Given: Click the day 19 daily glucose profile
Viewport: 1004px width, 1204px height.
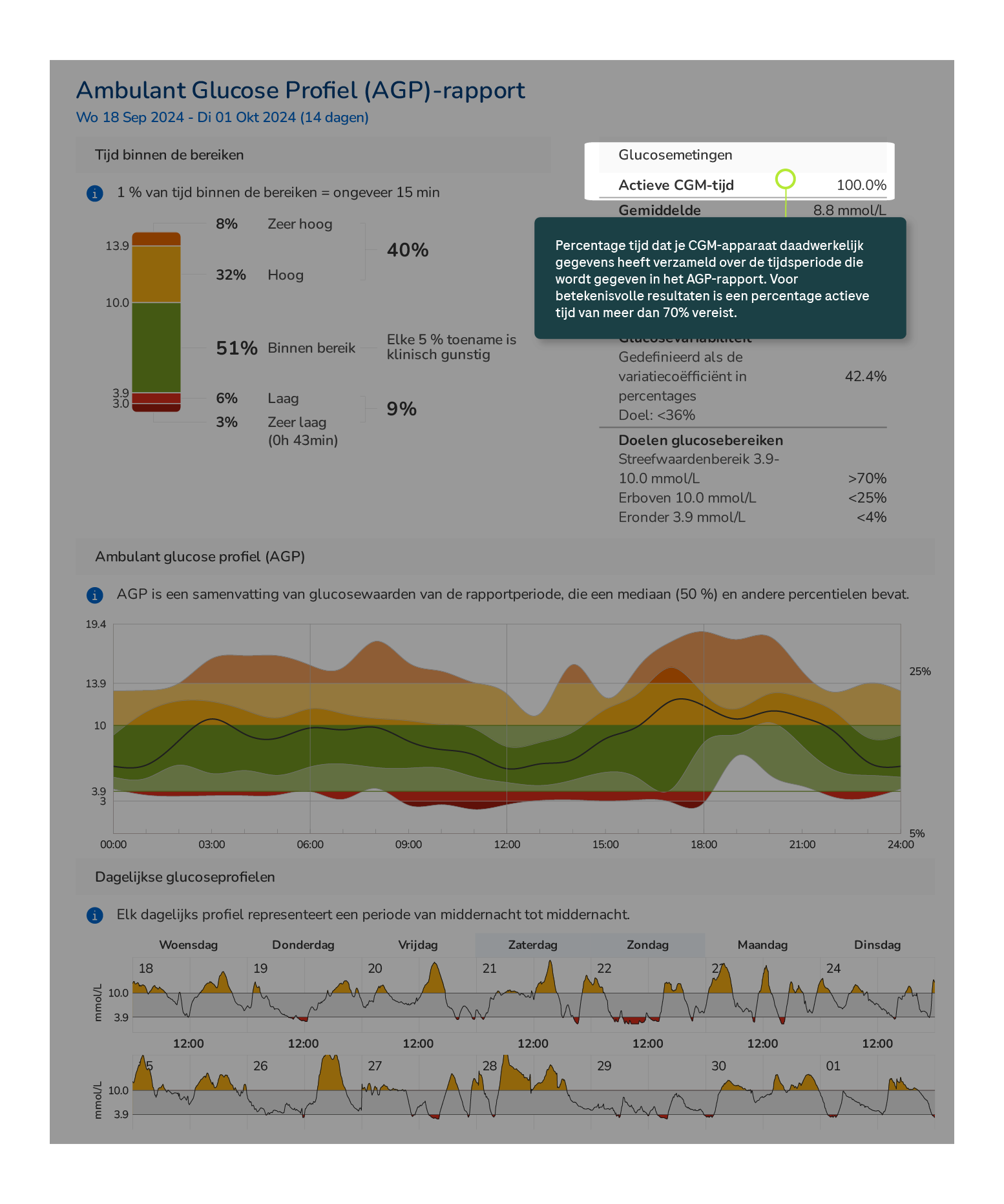Looking at the screenshot, I should [304, 995].
